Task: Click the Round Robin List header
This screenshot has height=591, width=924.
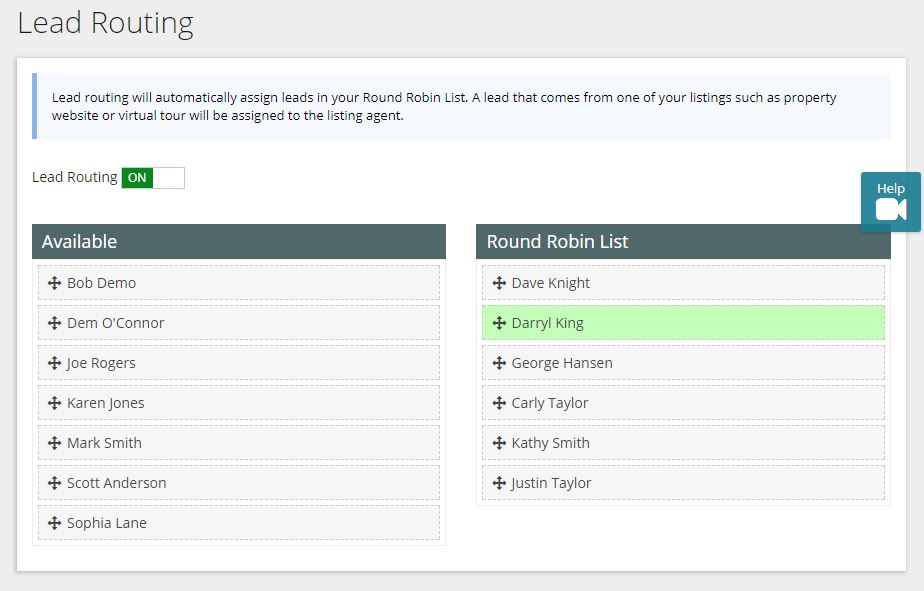Action: (683, 242)
